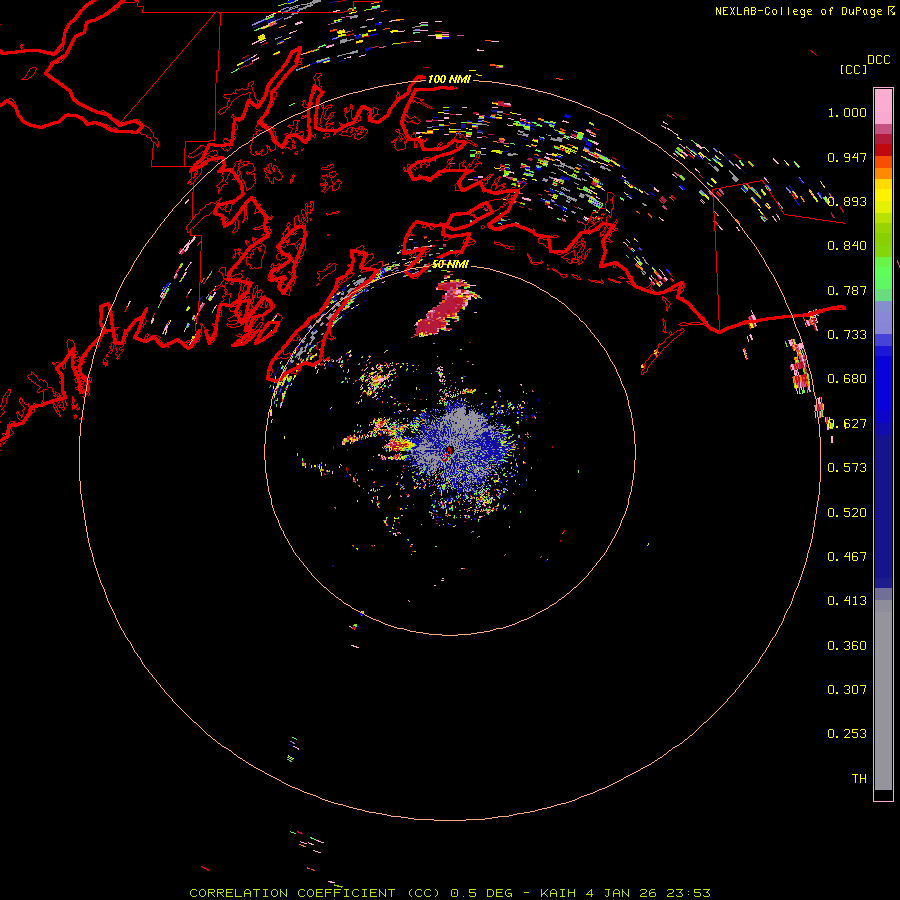Click the 100 NMI range ring label
The image size is (900, 900).
pyautogui.click(x=449, y=79)
